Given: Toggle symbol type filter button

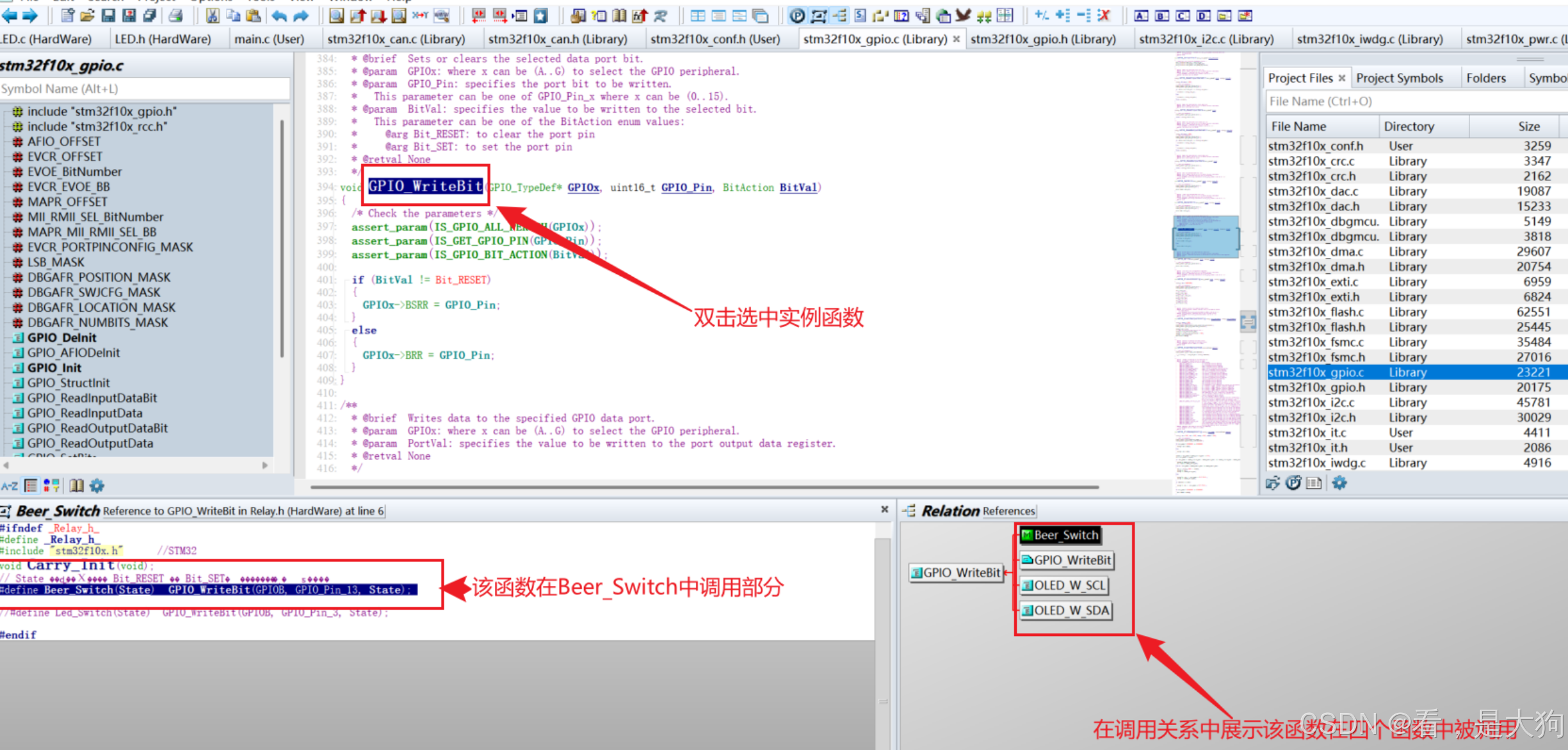Looking at the screenshot, I should pyautogui.click(x=52, y=486).
